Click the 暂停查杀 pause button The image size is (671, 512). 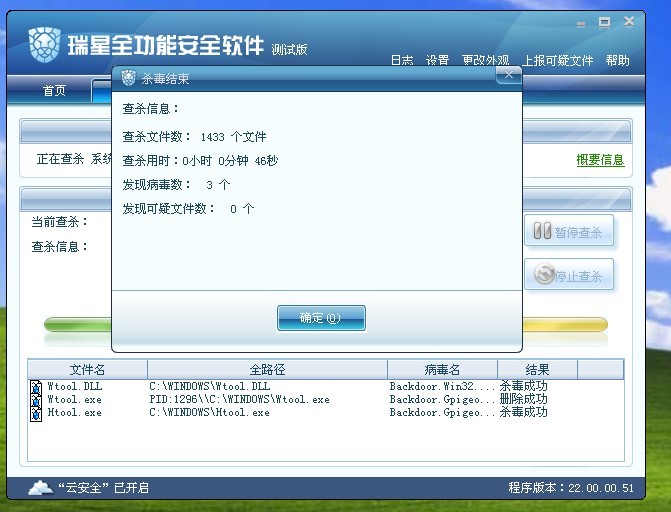coord(569,231)
